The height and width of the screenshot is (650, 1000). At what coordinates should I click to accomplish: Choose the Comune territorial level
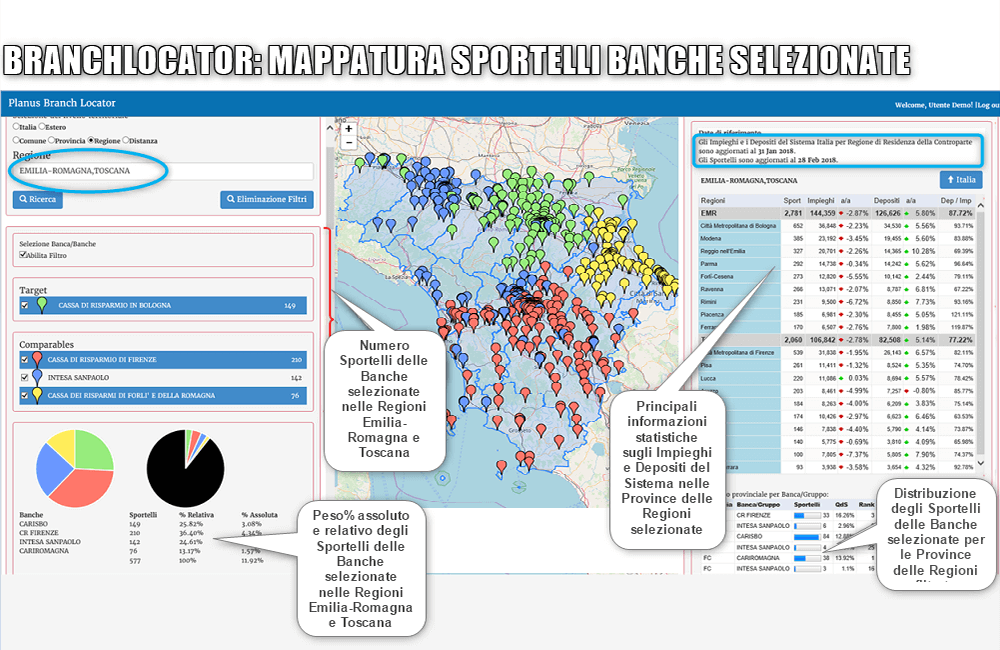pos(16,140)
